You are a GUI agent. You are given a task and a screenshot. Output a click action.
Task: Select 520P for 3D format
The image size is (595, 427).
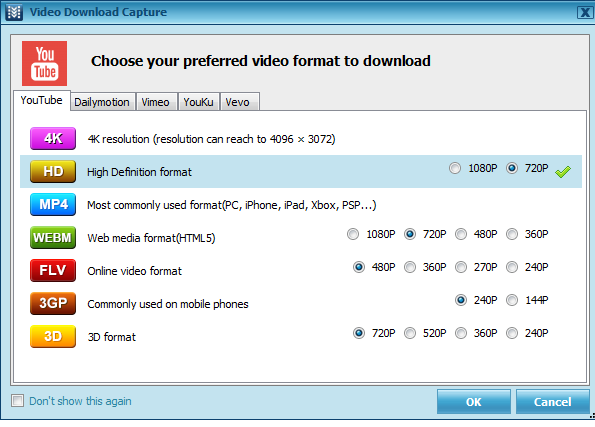(x=410, y=333)
